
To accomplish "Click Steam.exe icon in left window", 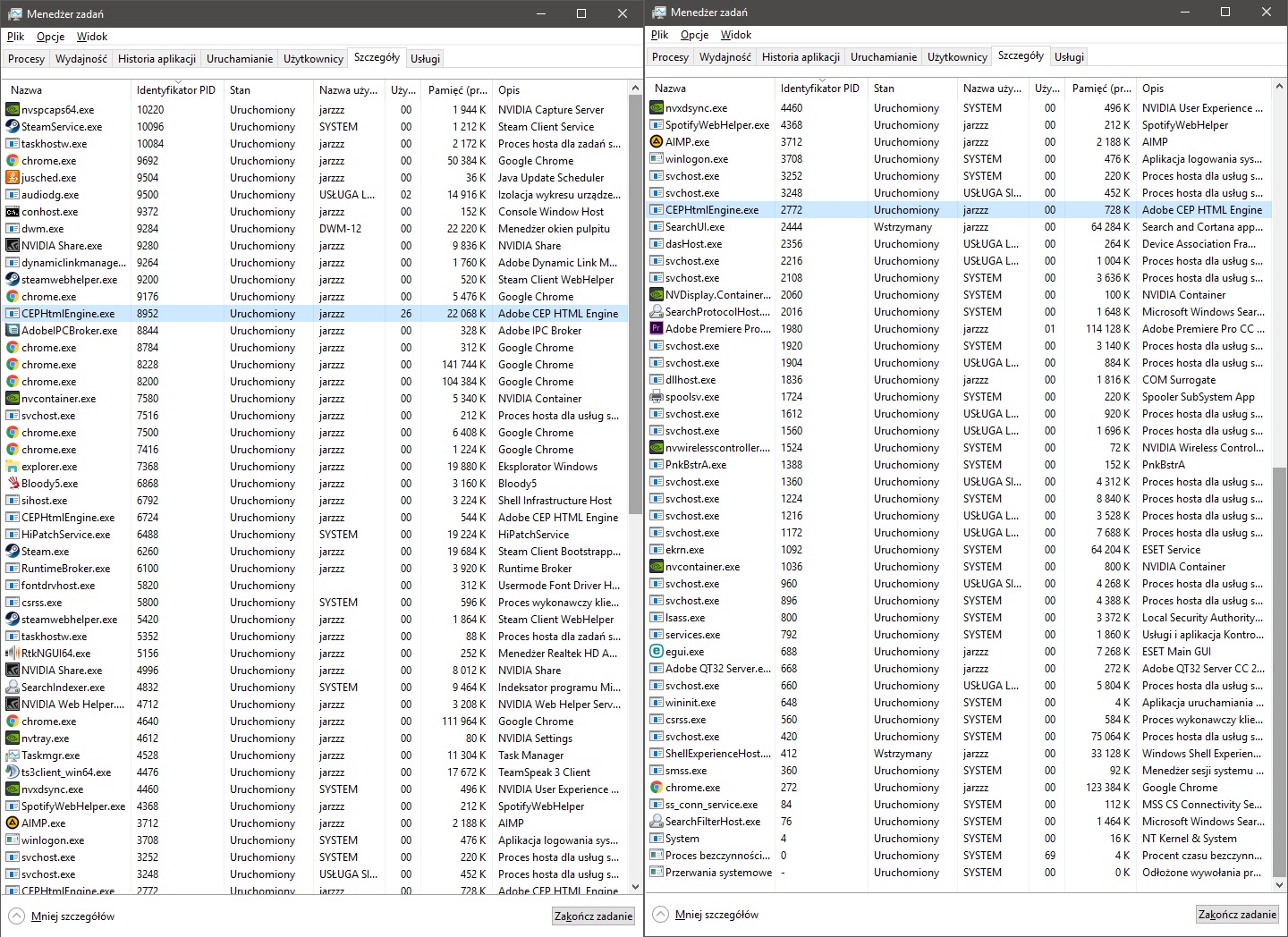I will tap(13, 552).
